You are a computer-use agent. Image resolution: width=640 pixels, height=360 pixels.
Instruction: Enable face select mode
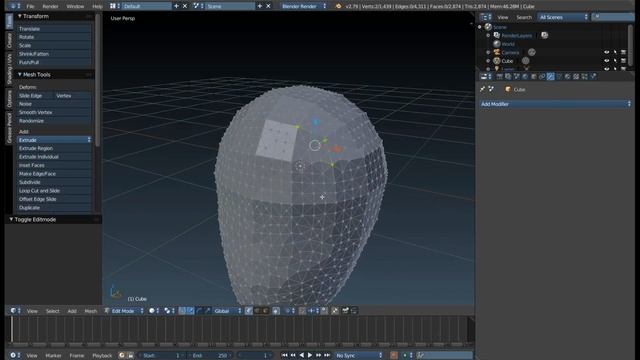[265, 311]
